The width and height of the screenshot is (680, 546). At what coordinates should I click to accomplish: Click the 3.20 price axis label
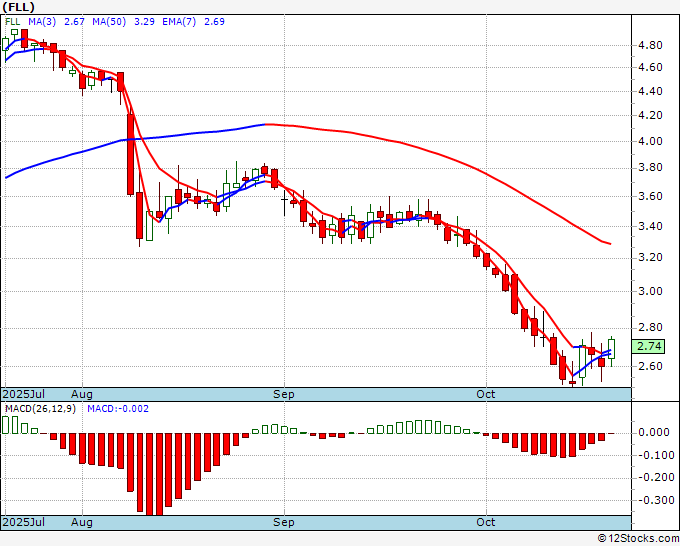point(650,258)
